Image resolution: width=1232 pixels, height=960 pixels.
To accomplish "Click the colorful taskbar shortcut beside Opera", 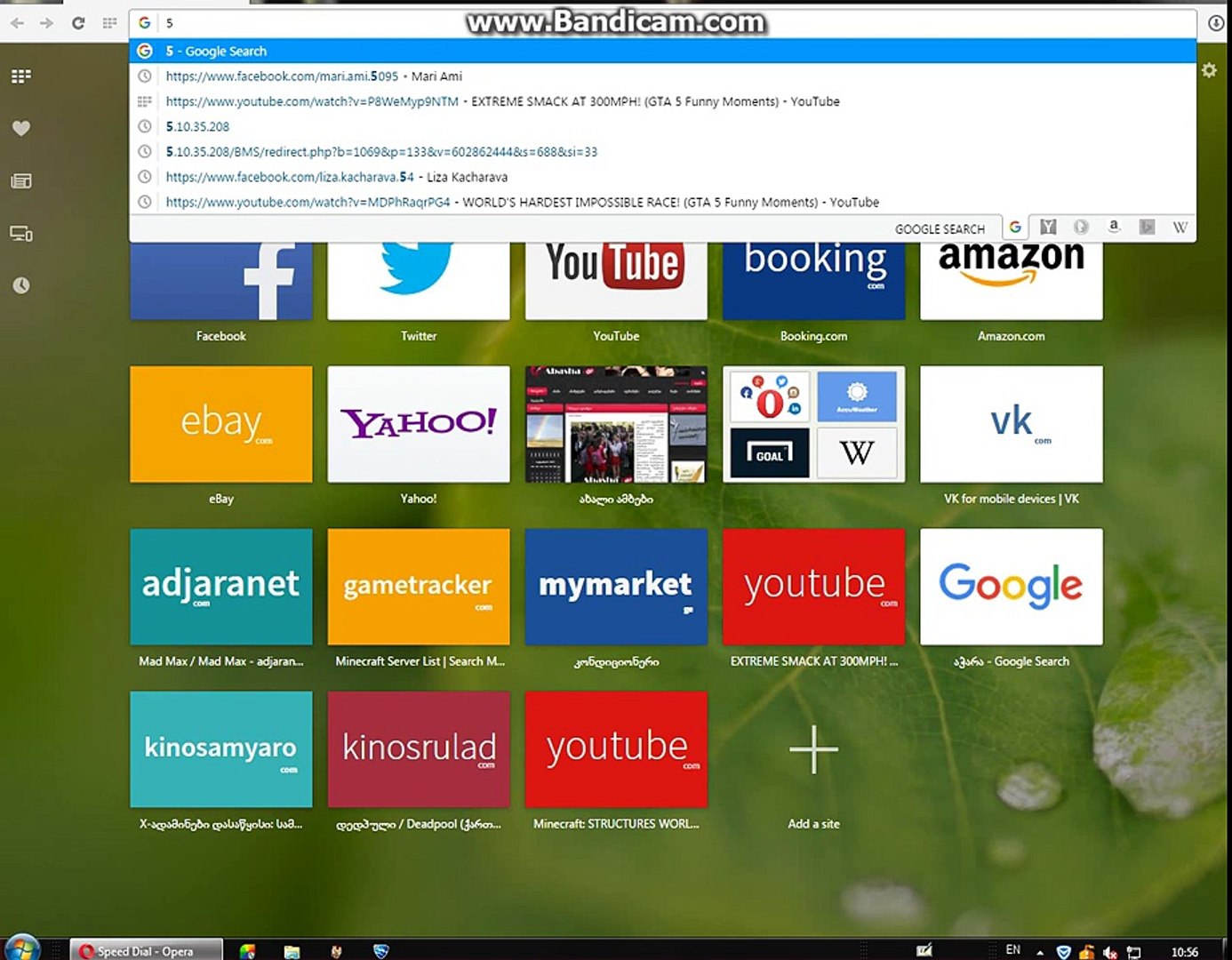I will click(247, 951).
